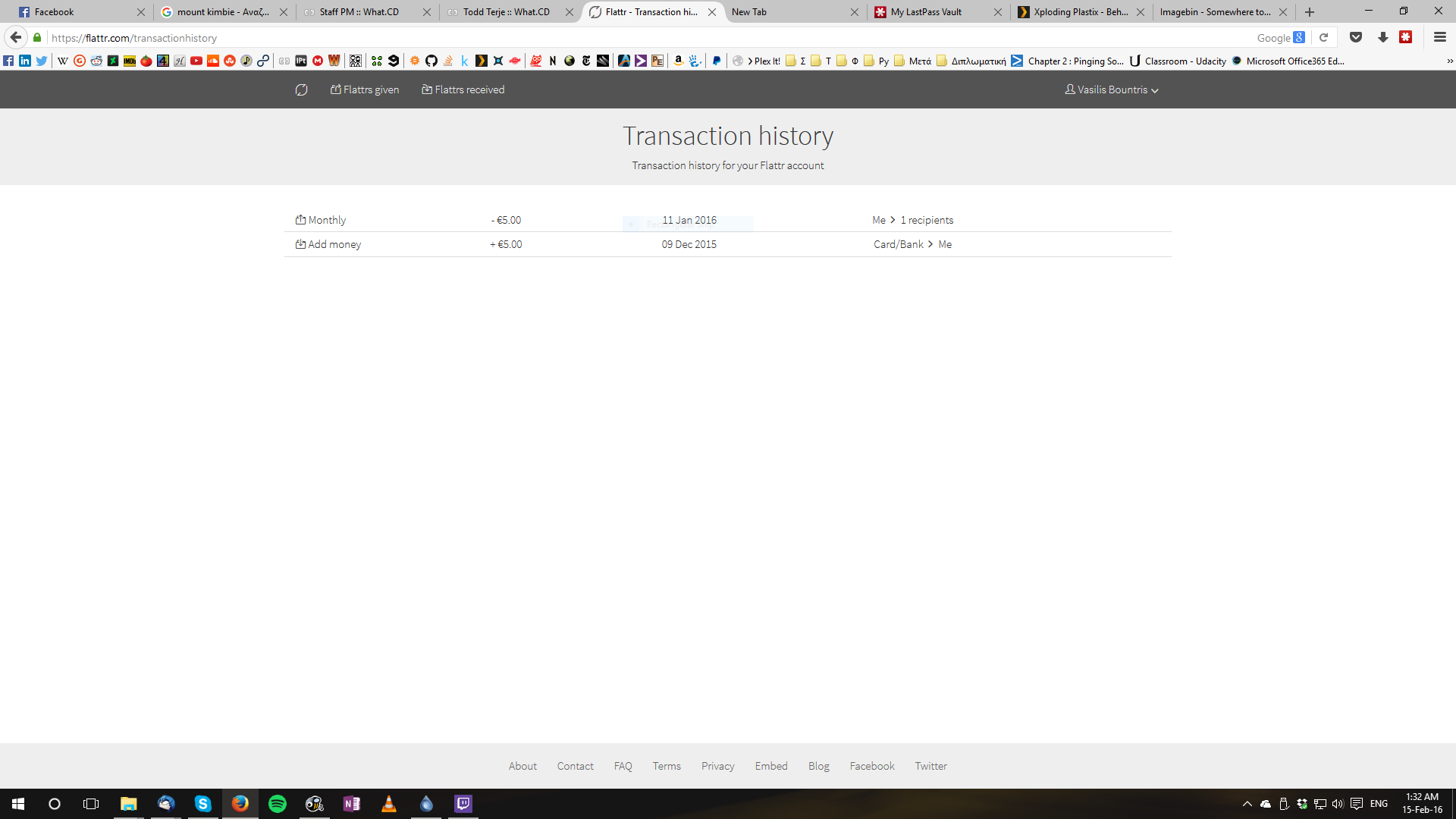Click the Monthly transaction row label
Viewport: 1456px width, 819px height.
point(321,220)
